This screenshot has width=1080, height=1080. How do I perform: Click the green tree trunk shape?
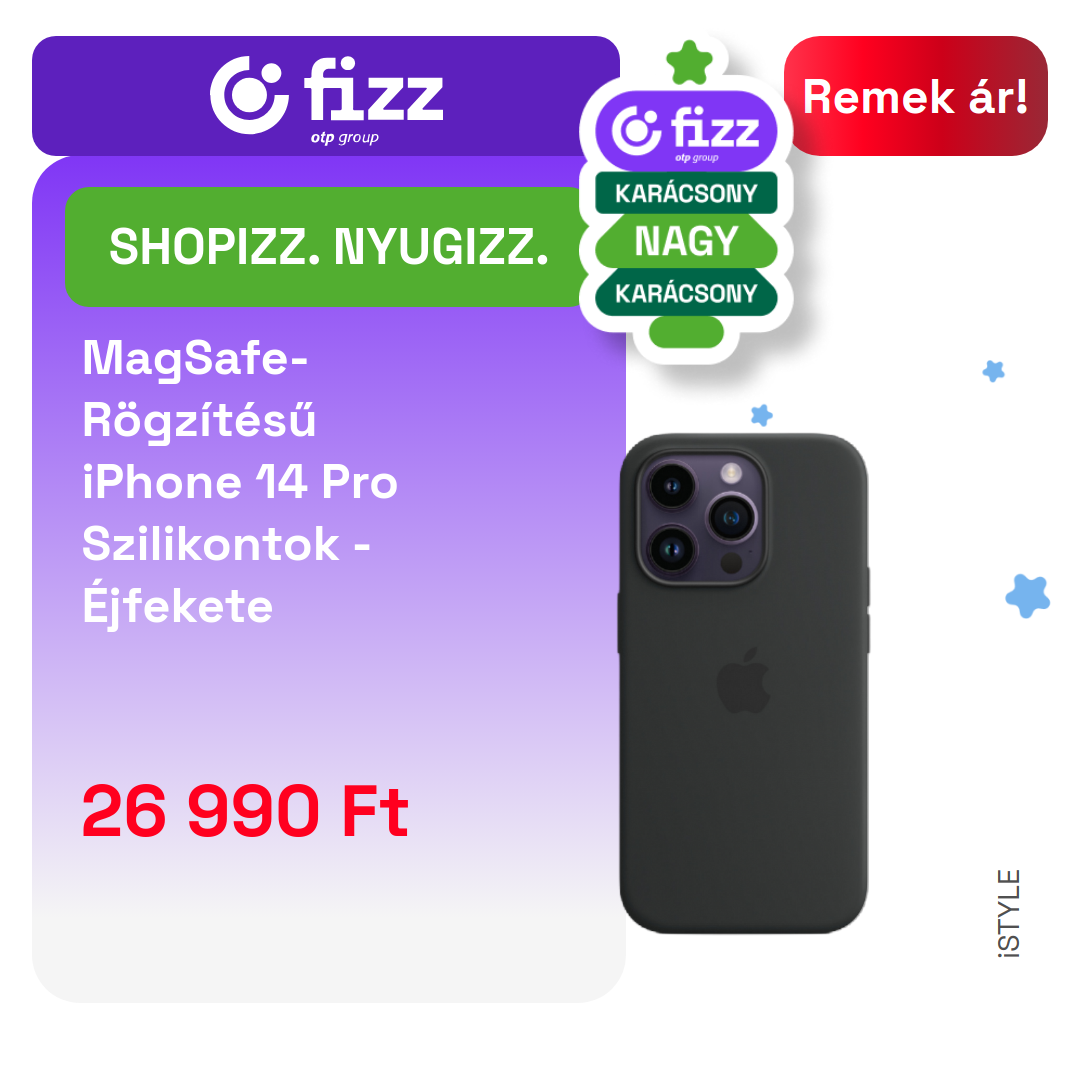click(x=686, y=332)
